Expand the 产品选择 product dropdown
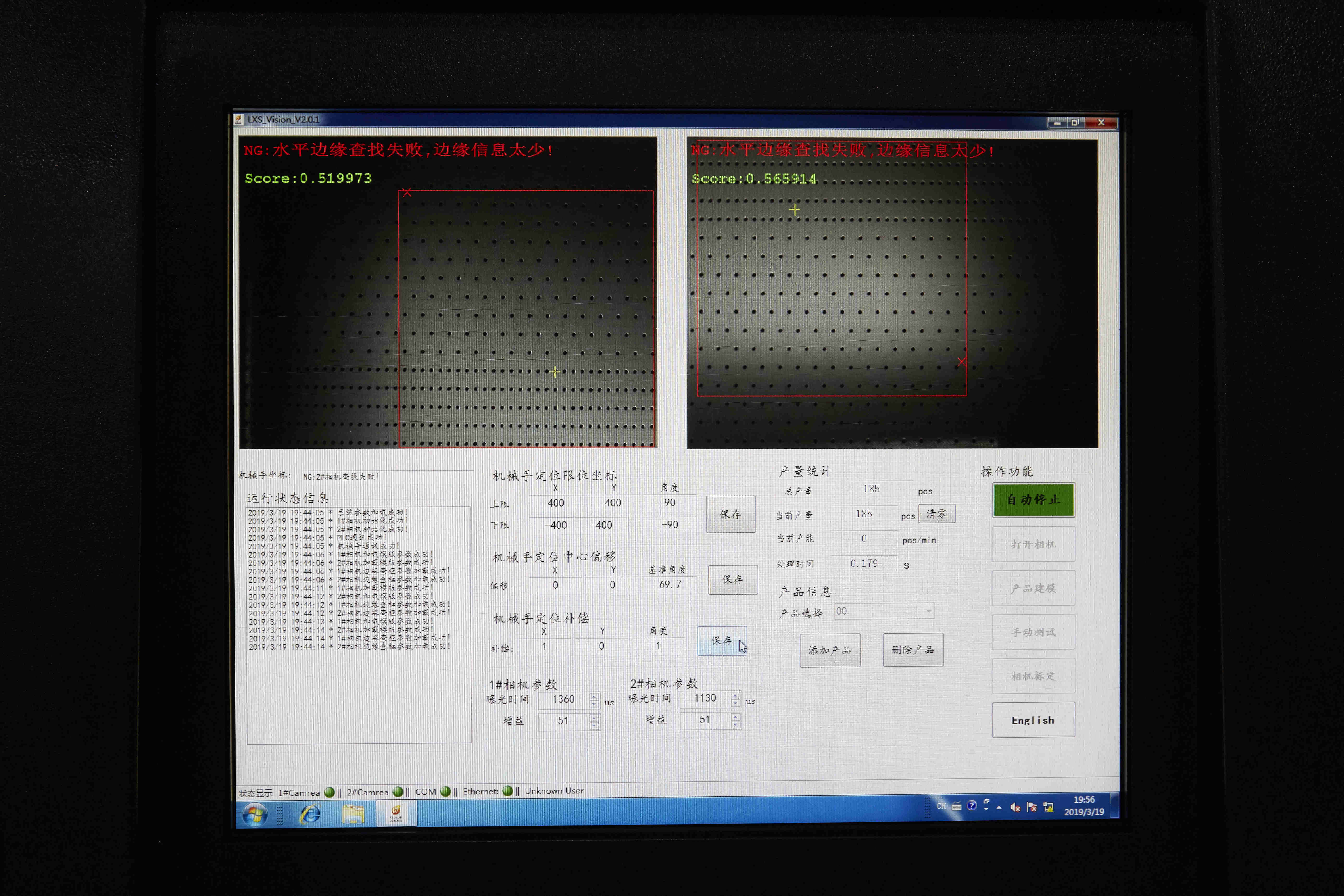This screenshot has height=896, width=1344. pyautogui.click(x=929, y=611)
